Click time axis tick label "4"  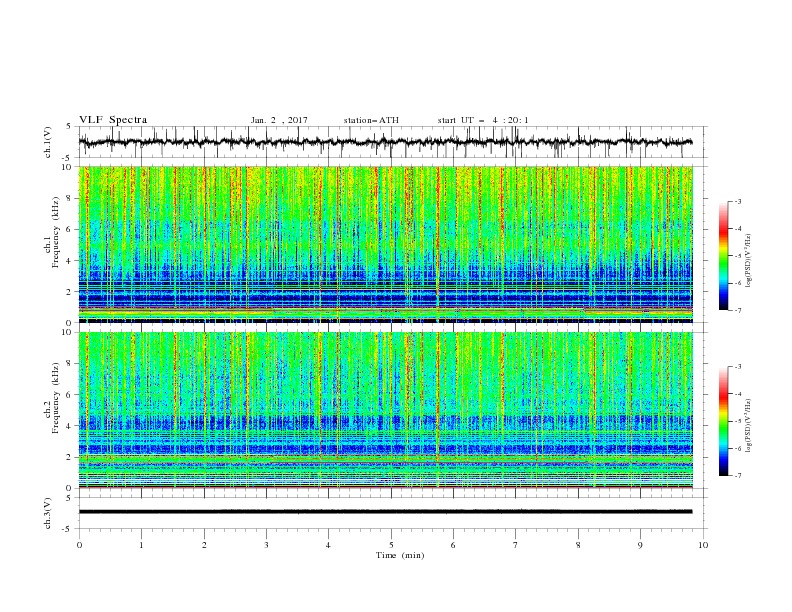[x=328, y=545]
